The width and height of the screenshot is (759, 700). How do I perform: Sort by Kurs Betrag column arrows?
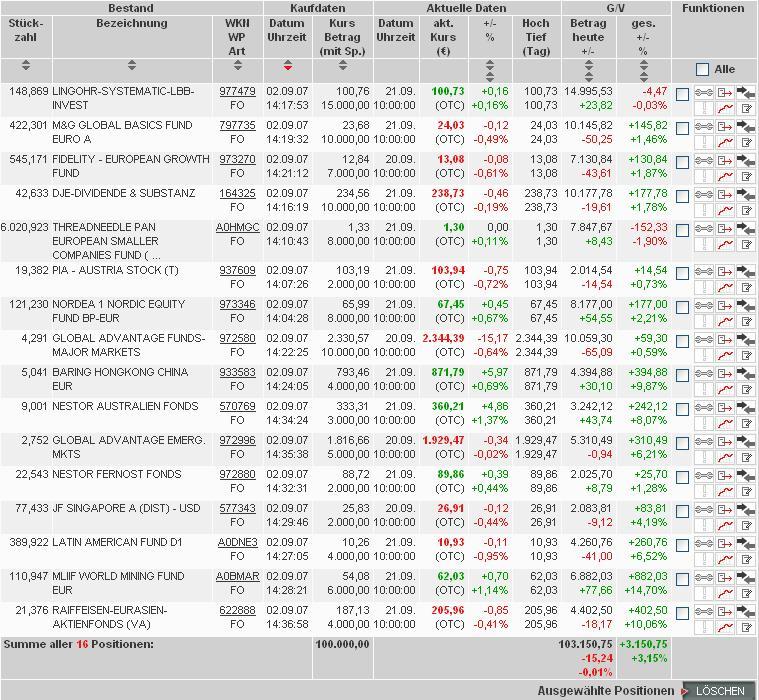coord(343,65)
